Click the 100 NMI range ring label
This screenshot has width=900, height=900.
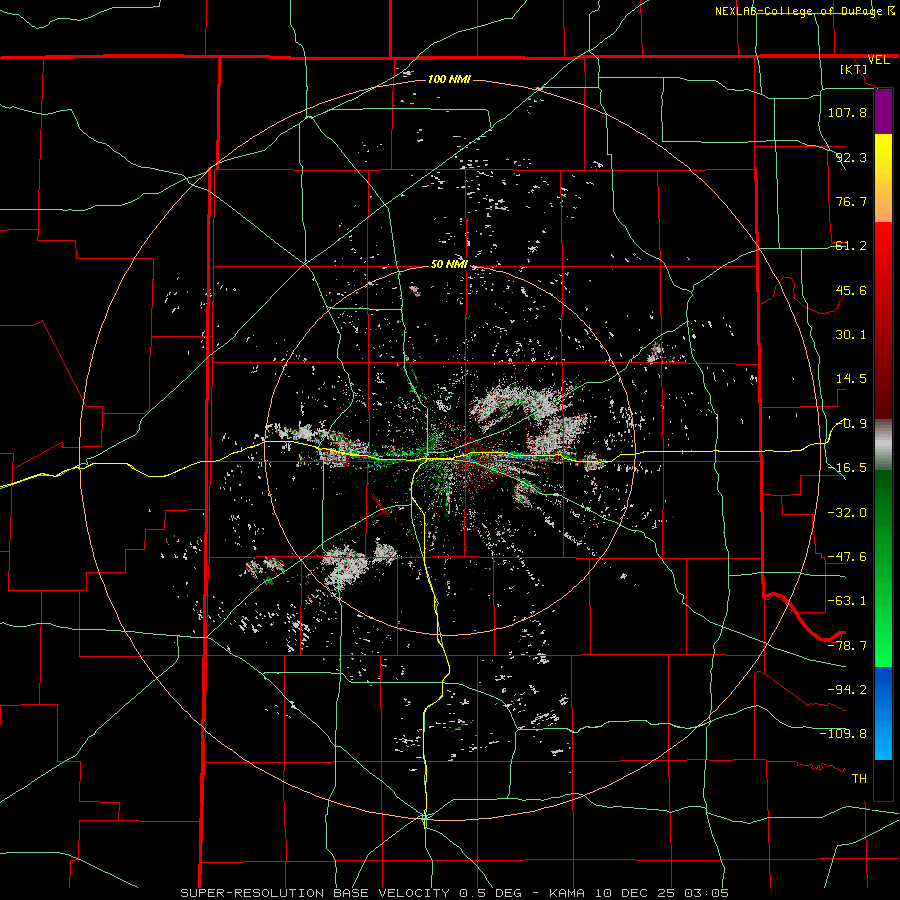449,79
